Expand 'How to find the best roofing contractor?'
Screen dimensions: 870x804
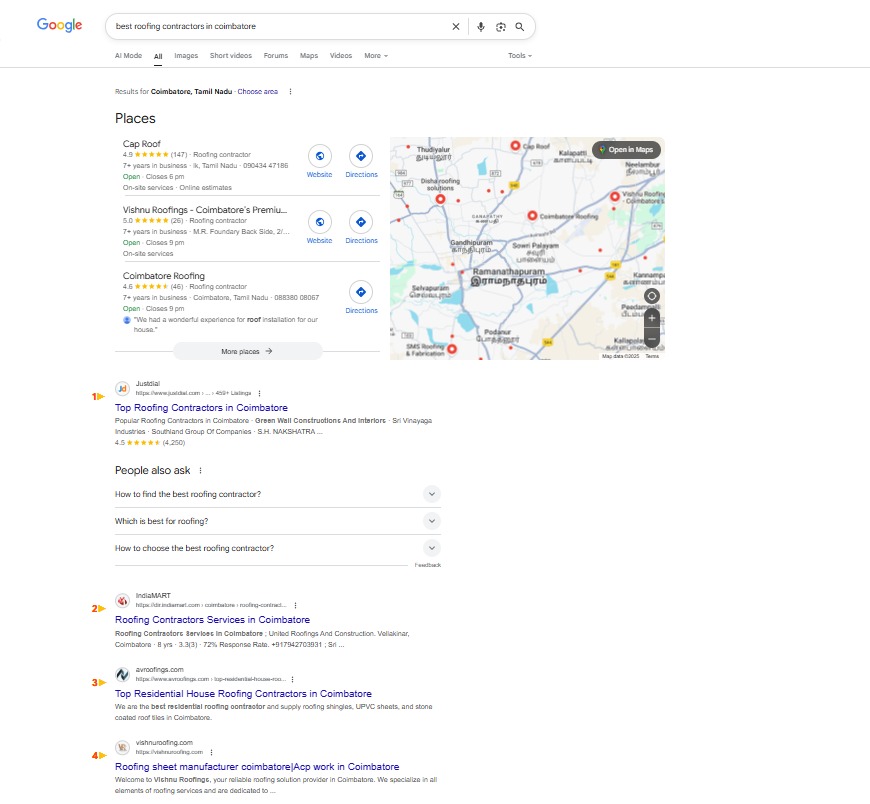431,494
